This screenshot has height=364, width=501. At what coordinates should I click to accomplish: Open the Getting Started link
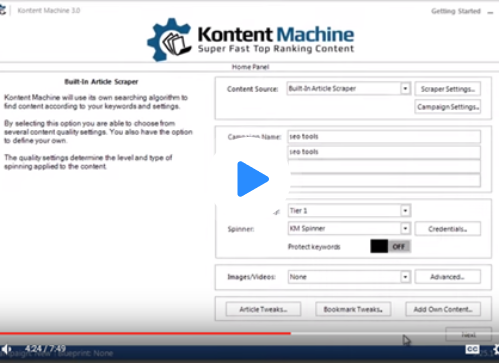pyautogui.click(x=456, y=11)
